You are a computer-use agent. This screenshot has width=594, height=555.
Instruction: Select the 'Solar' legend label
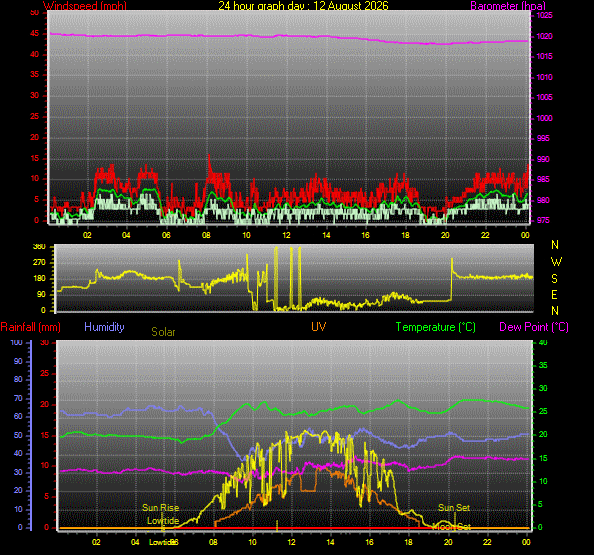[x=163, y=332]
